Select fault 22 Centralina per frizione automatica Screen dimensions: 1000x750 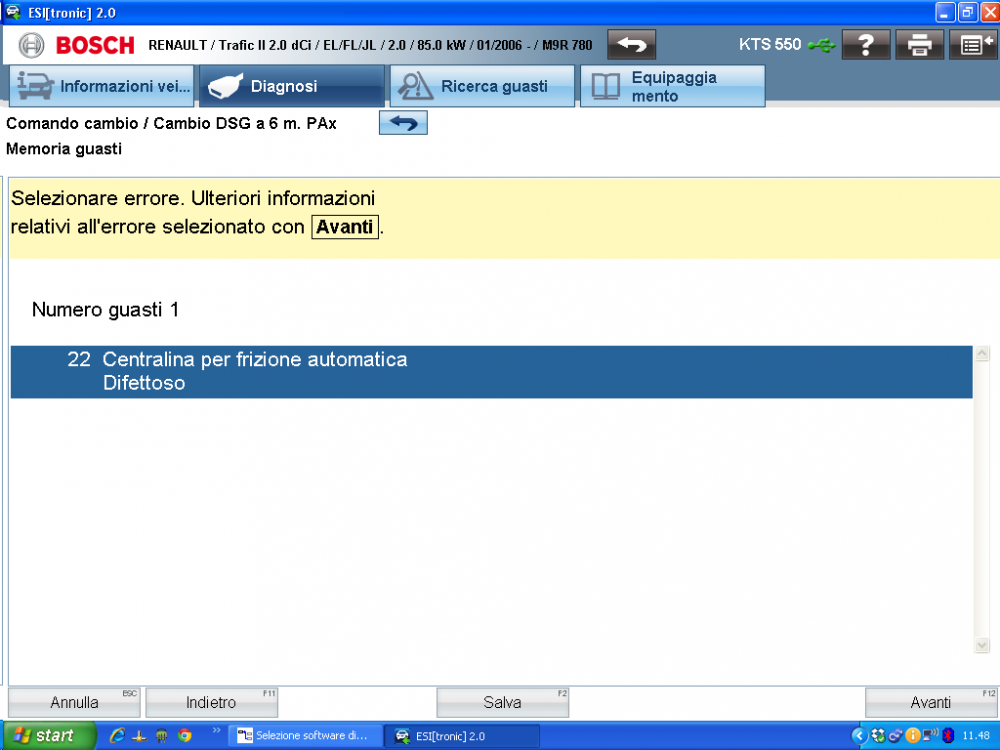click(400, 371)
